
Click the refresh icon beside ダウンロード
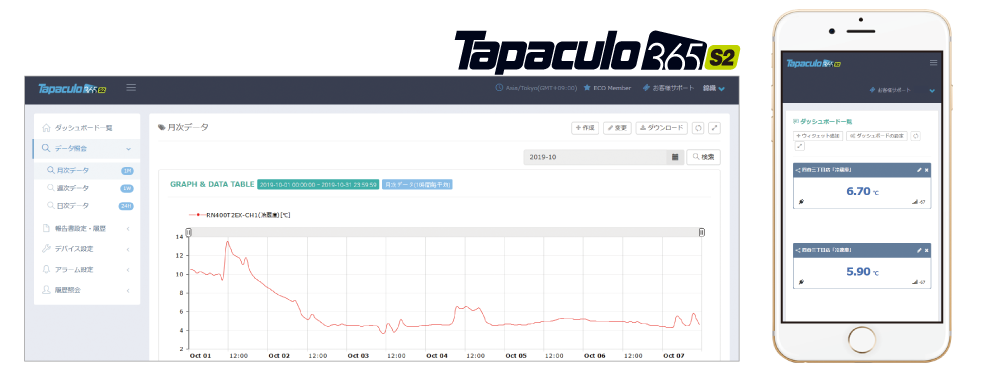point(698,128)
